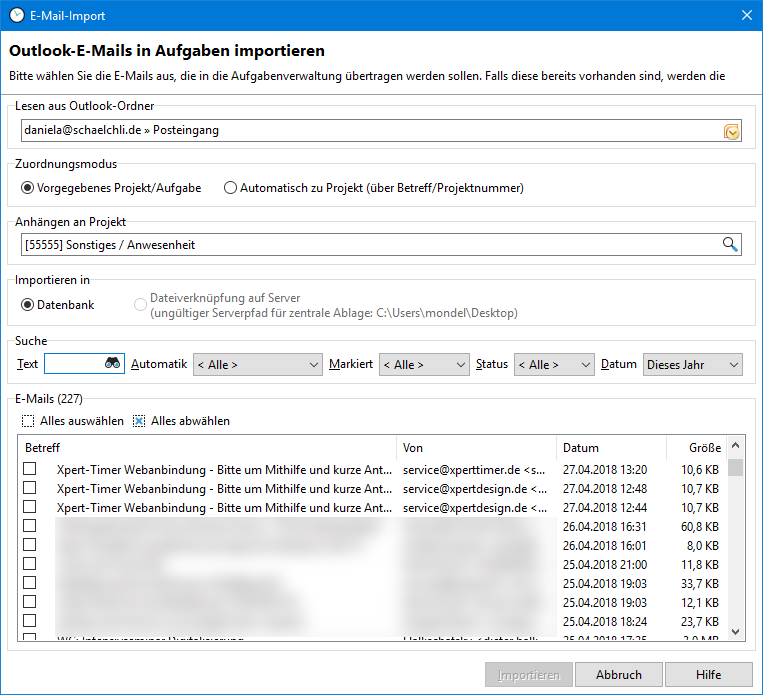Viewport: 763px width, 695px height.
Task: Check the email dated 27.04.2018 12:48
Action: [30, 488]
